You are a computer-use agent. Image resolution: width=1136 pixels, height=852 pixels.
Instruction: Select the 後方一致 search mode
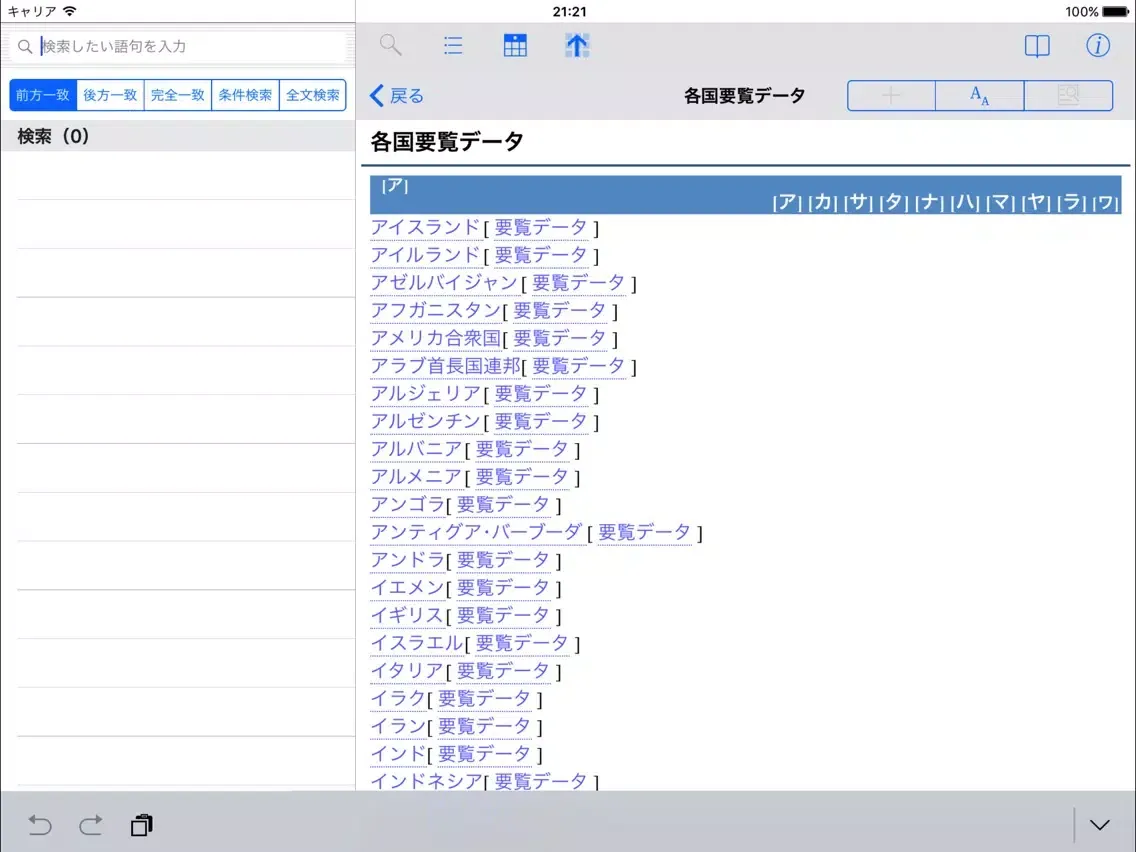[110, 95]
